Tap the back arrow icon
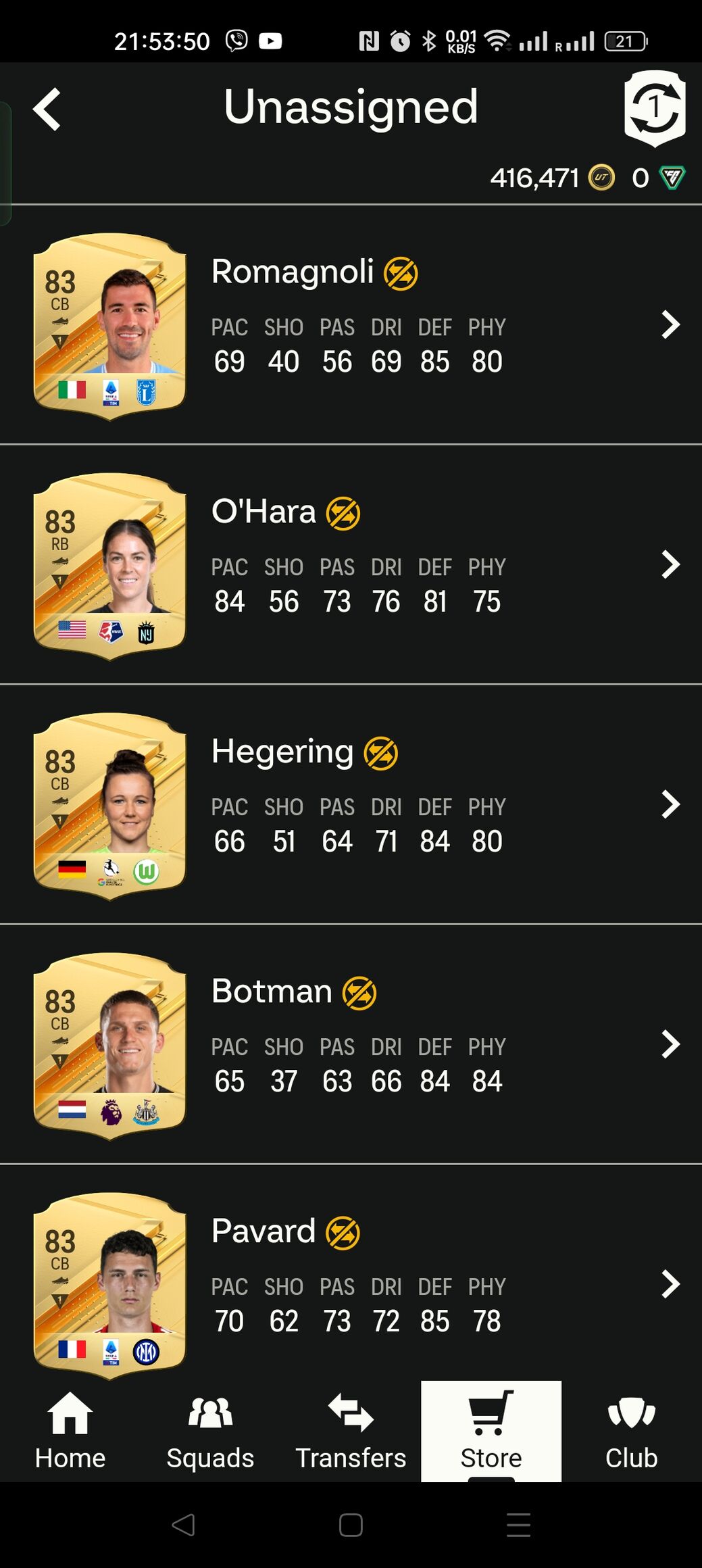This screenshot has height=1568, width=702. point(47,108)
